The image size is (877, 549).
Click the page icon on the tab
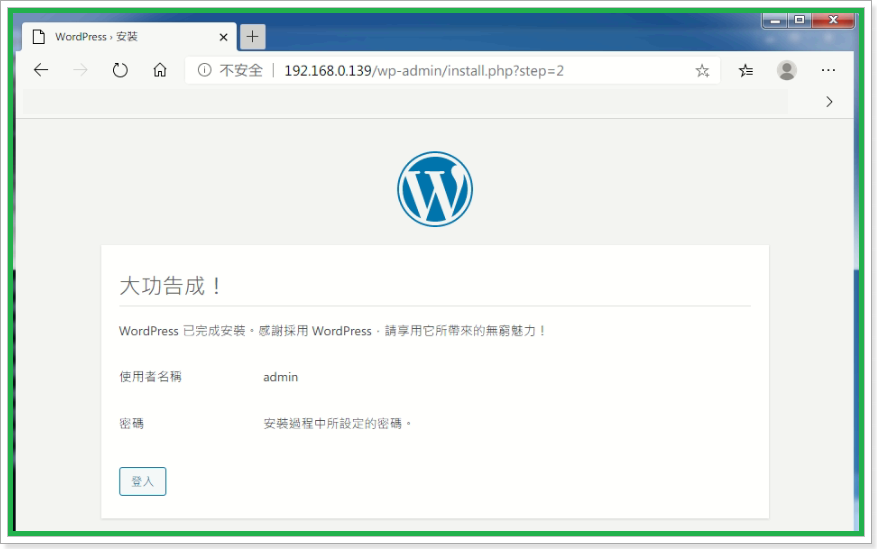tap(39, 37)
